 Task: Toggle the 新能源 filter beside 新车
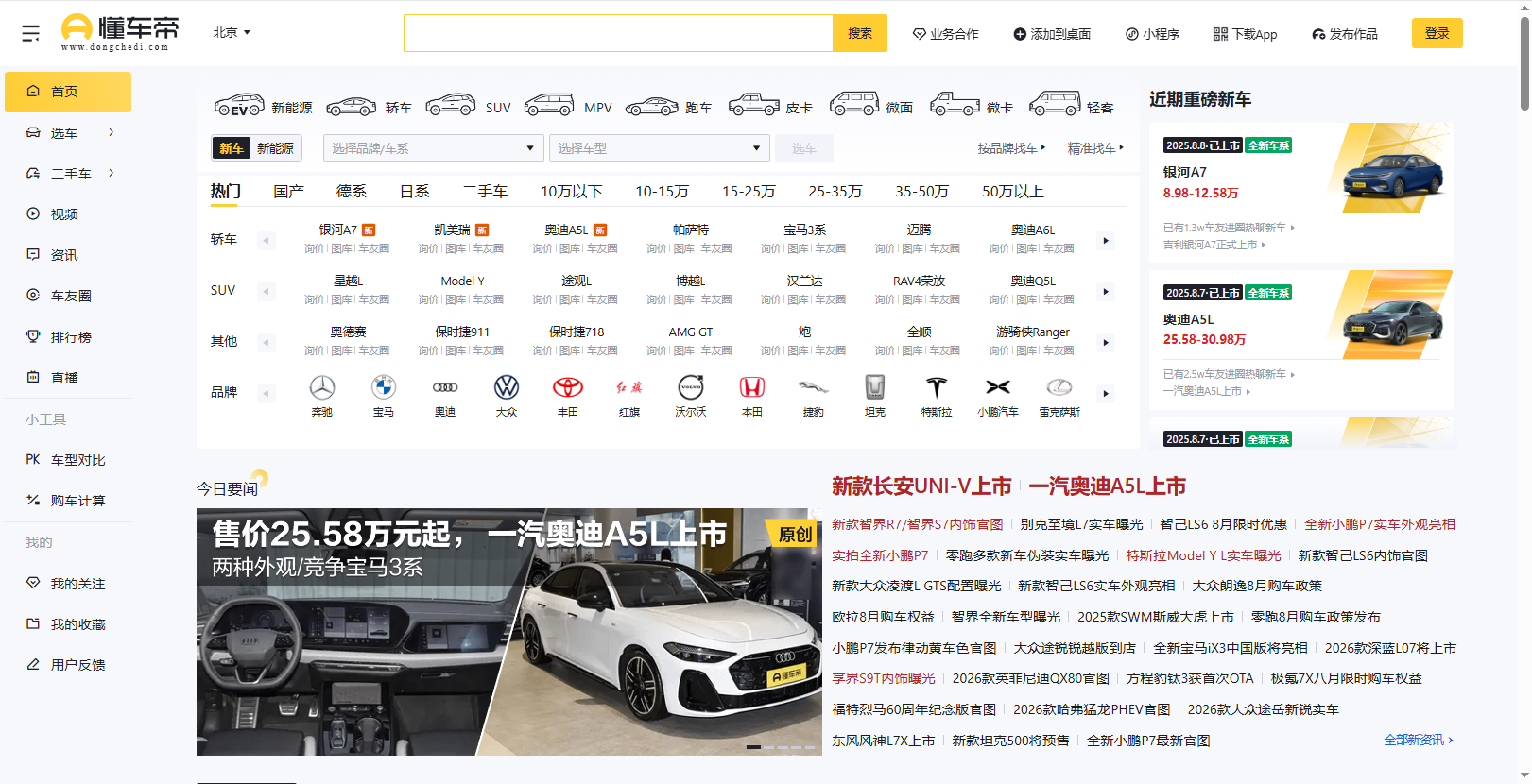[x=275, y=148]
